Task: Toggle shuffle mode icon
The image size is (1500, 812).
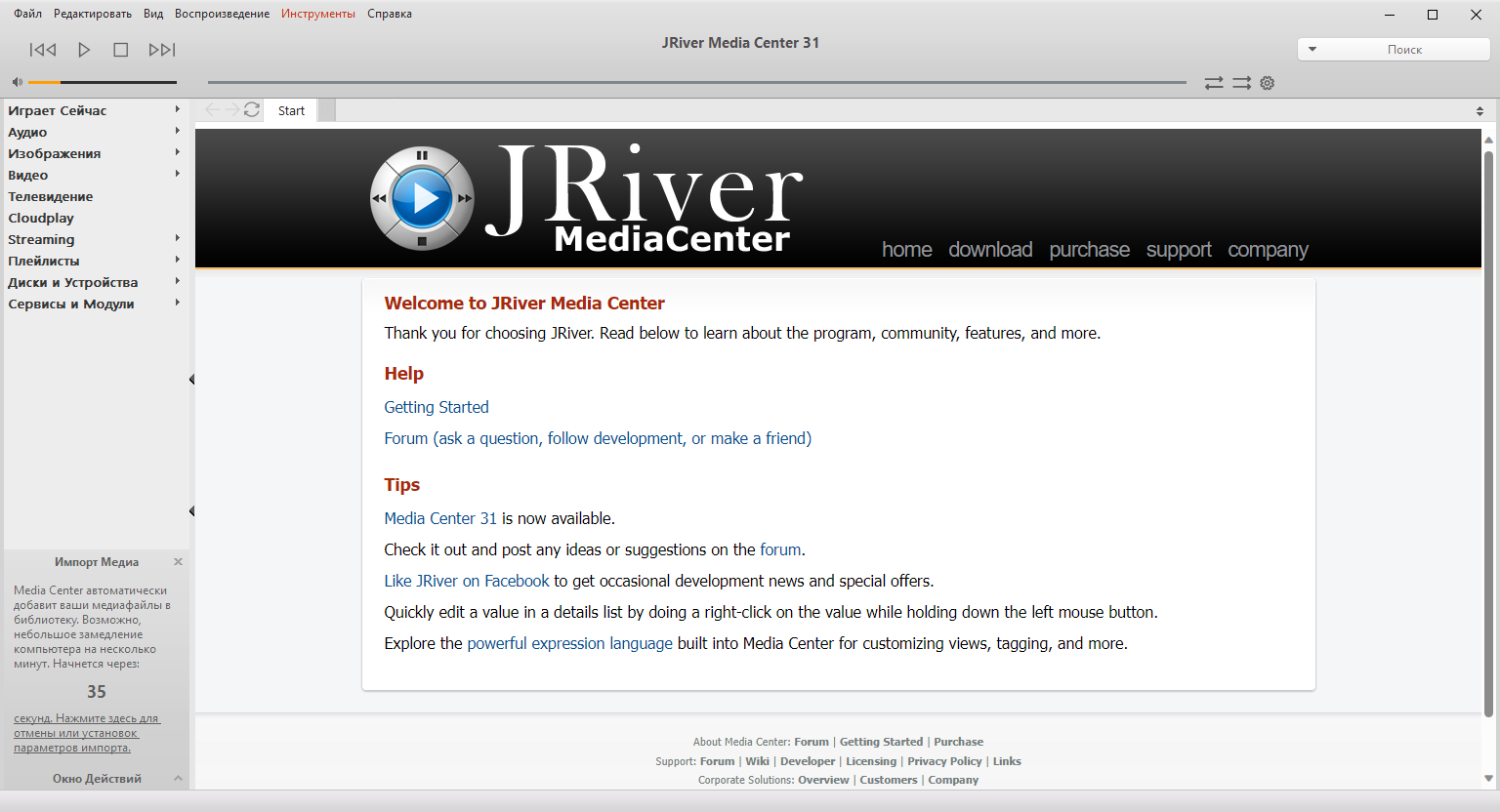Action: [1241, 83]
